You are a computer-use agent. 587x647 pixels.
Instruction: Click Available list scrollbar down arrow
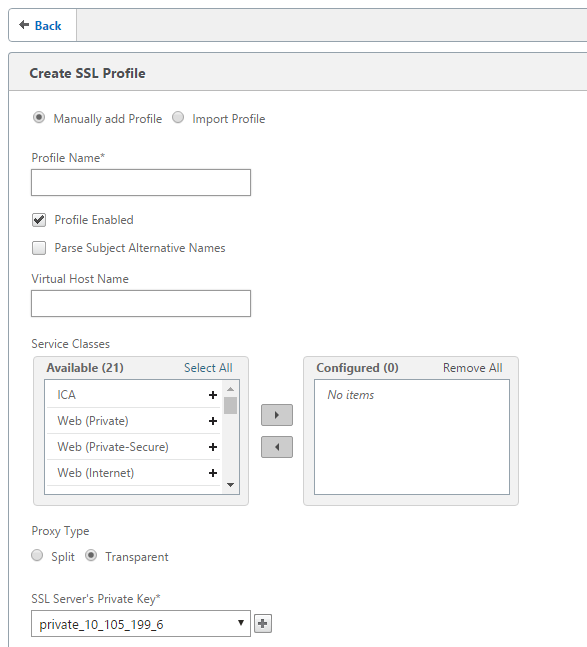(231, 485)
